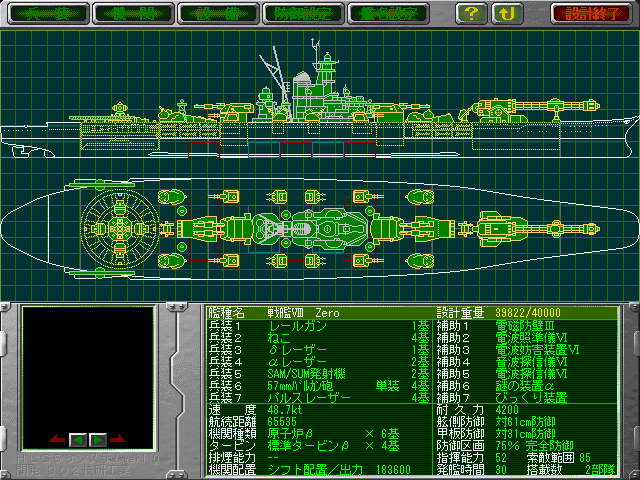
Task: Click the engine type 原子炉β entry
Action: [x=290, y=433]
